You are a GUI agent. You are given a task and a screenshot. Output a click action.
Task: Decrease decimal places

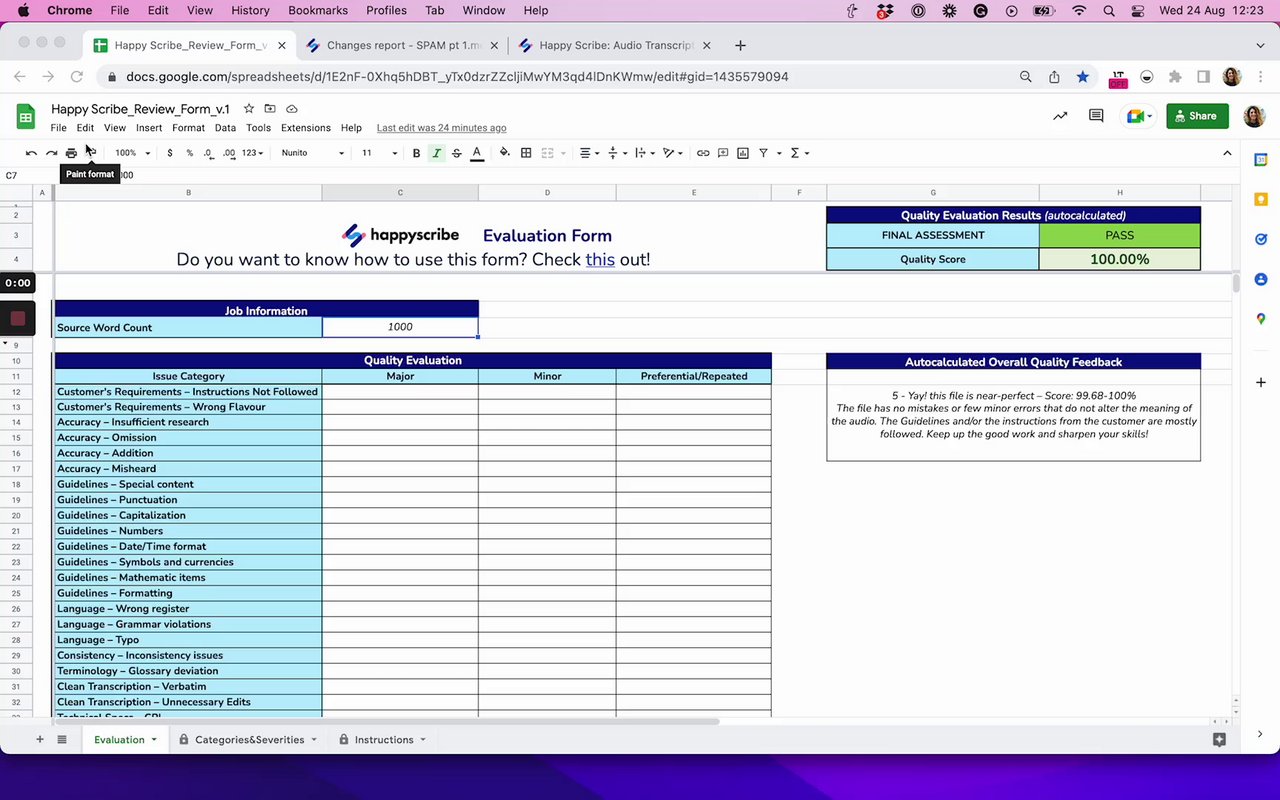coord(208,153)
